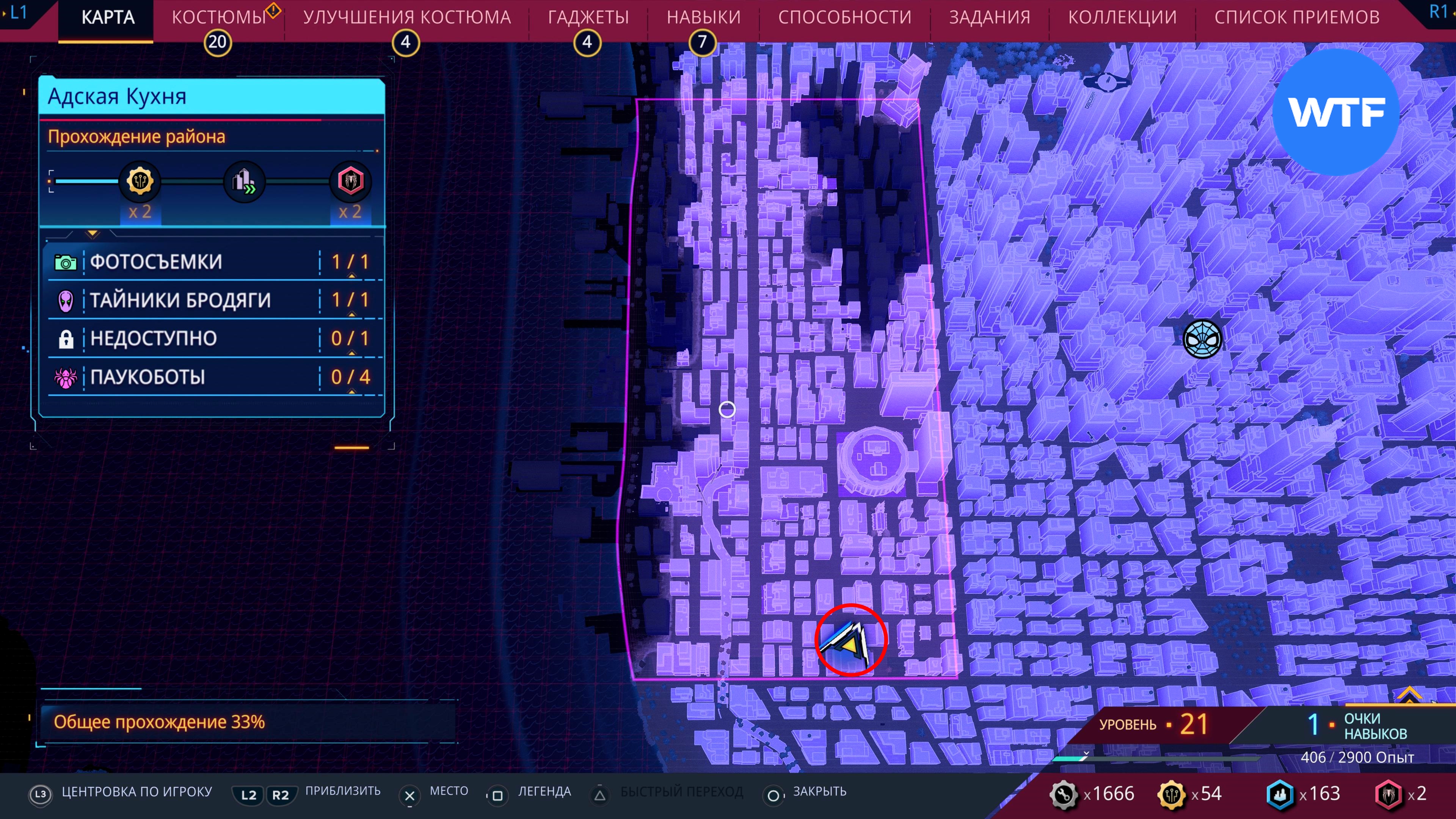
Task: Expand the orange arrow above skill points panel
Action: tap(1409, 694)
